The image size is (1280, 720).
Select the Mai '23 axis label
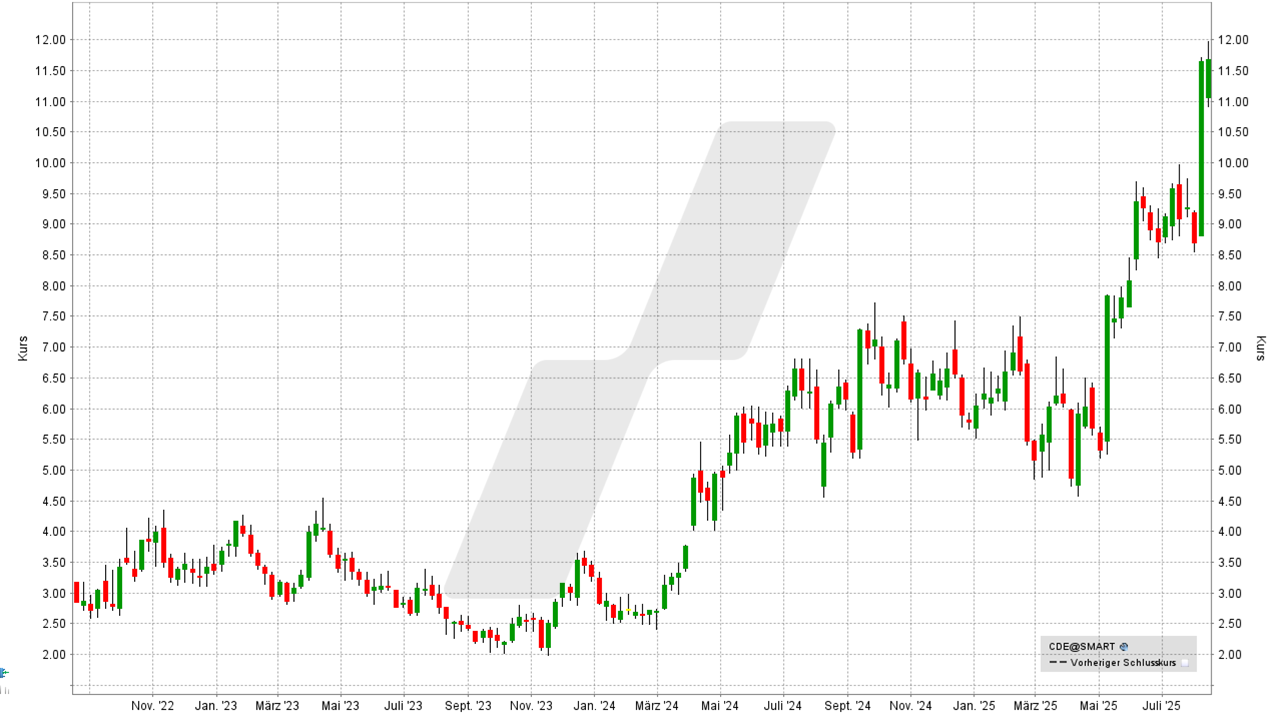pyautogui.click(x=340, y=705)
